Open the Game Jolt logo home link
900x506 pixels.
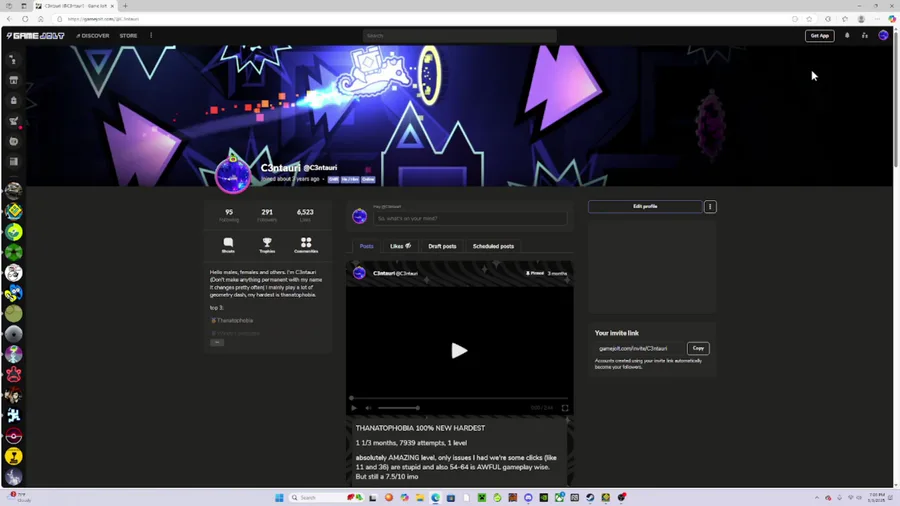pyautogui.click(x=36, y=36)
